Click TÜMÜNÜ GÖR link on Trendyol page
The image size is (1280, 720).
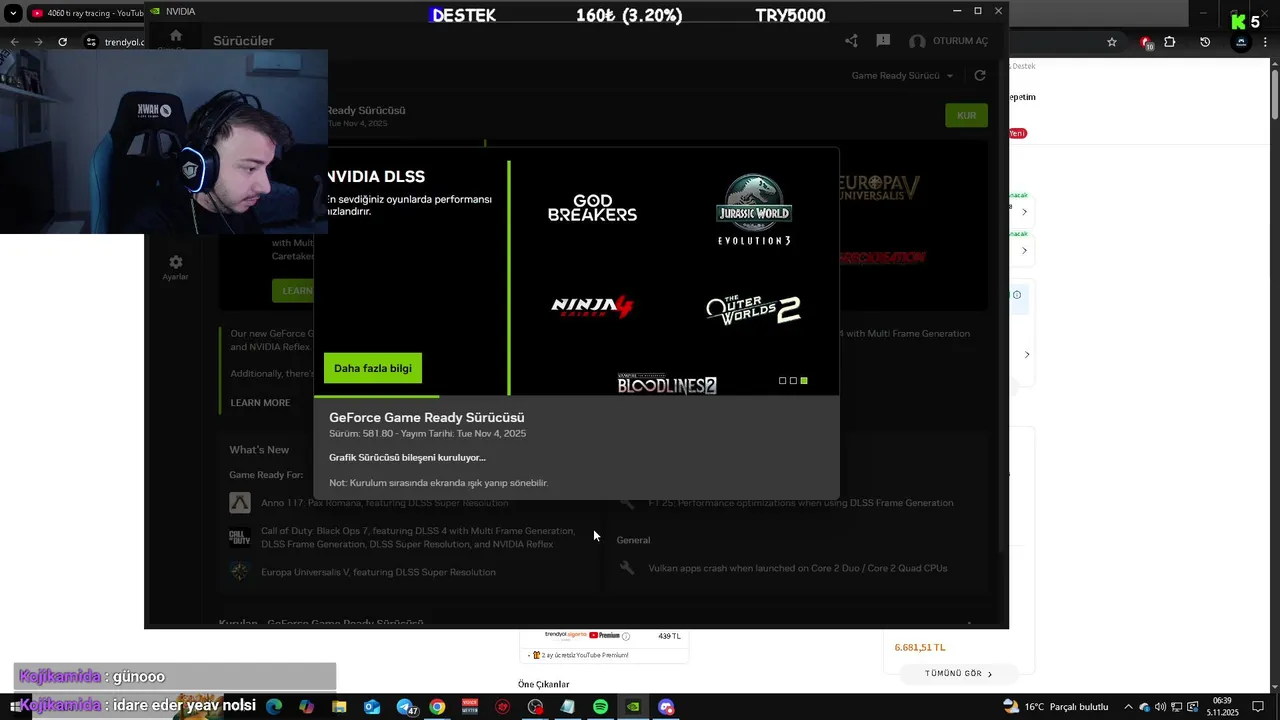tap(959, 674)
